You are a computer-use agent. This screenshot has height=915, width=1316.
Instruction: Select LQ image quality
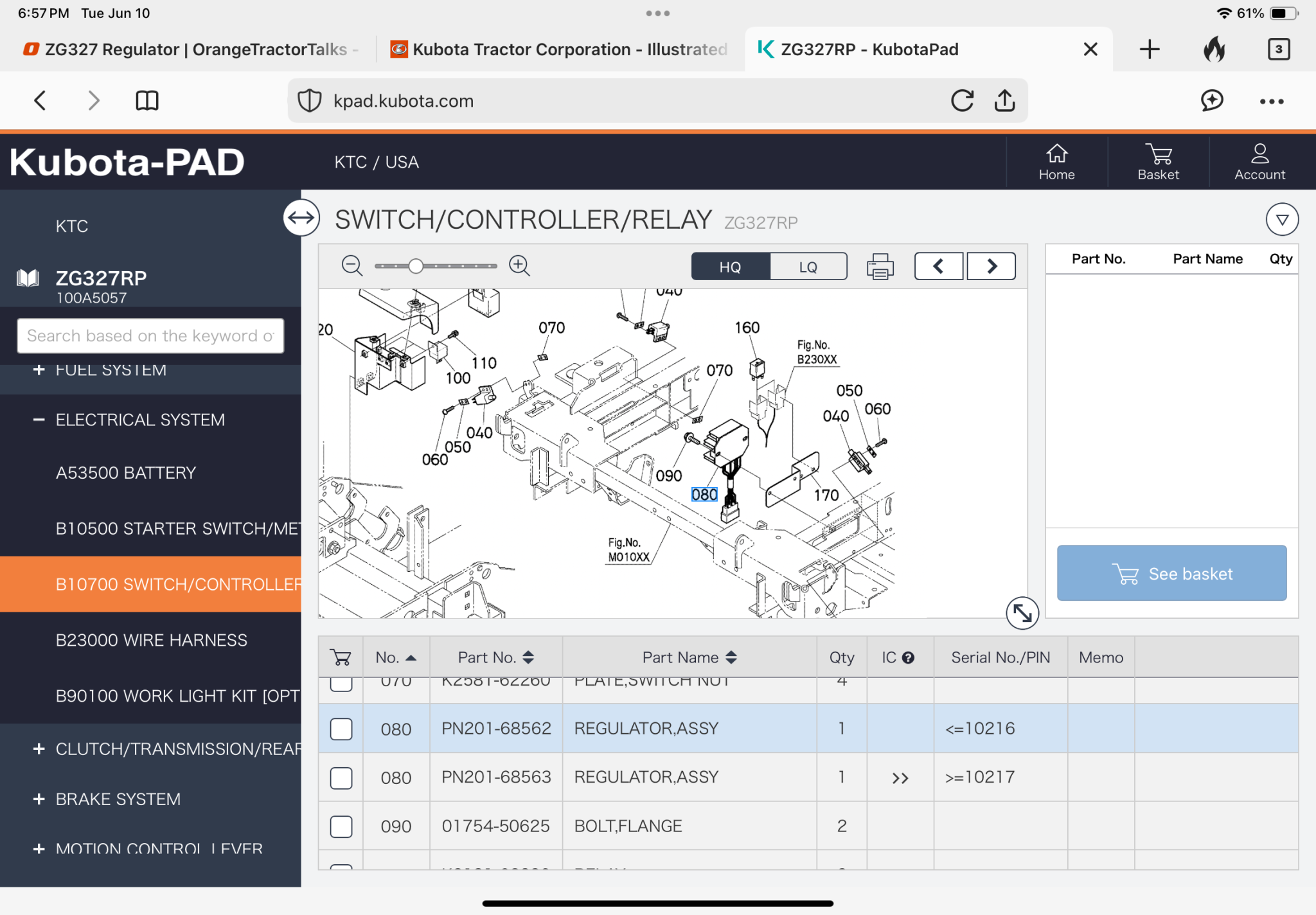coord(808,267)
